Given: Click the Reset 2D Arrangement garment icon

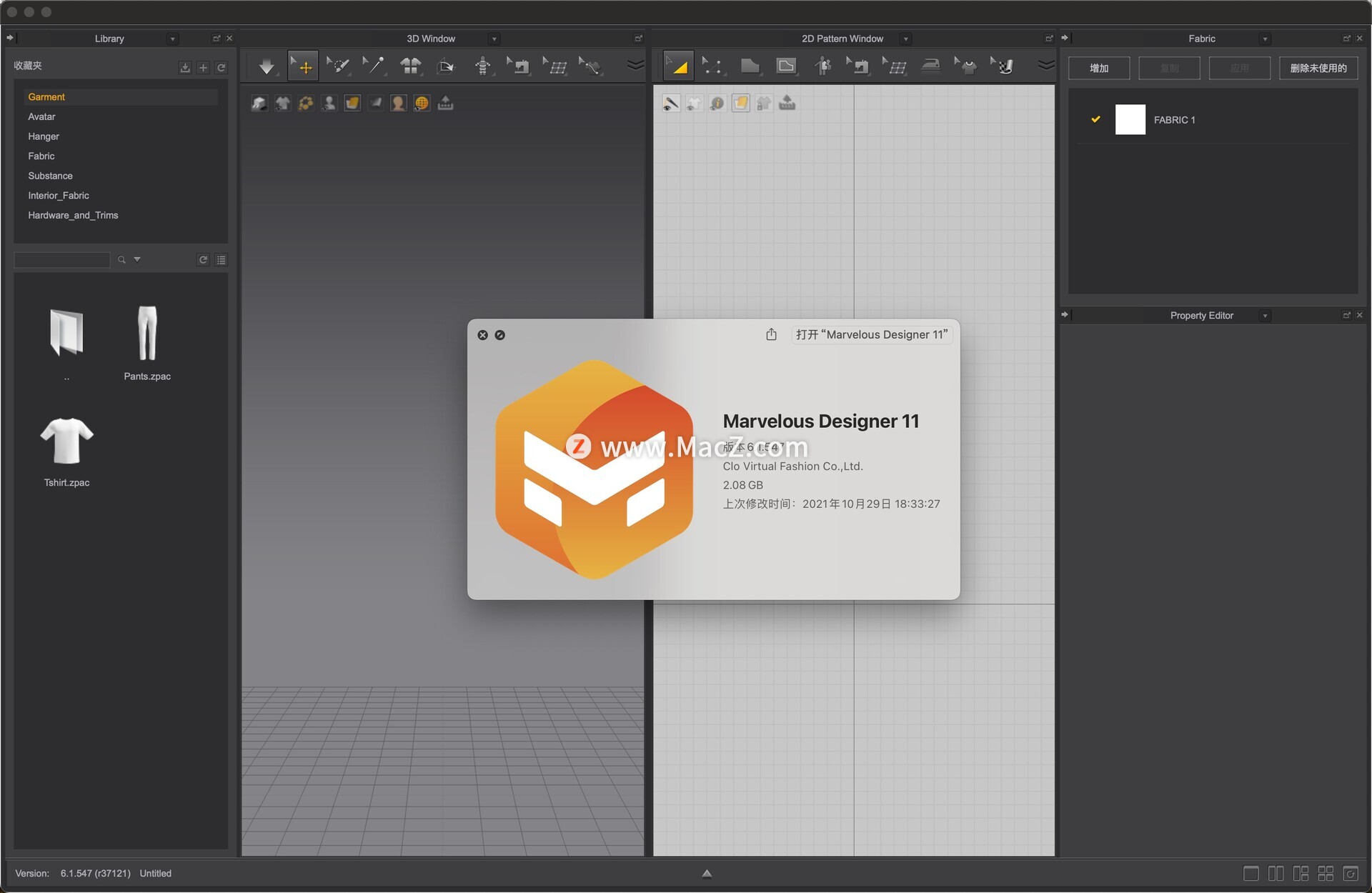Looking at the screenshot, I should point(410,66).
